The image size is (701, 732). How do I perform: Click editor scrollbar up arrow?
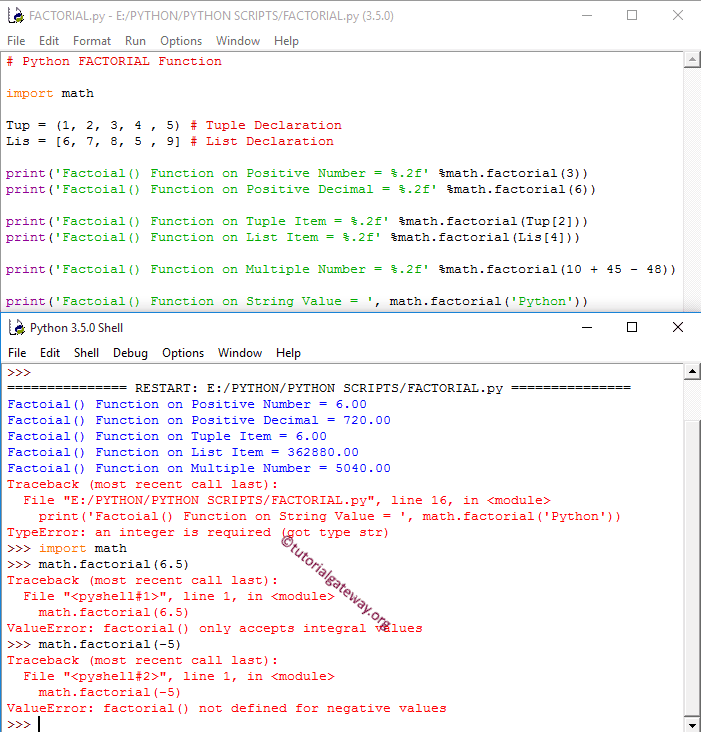pos(692,60)
